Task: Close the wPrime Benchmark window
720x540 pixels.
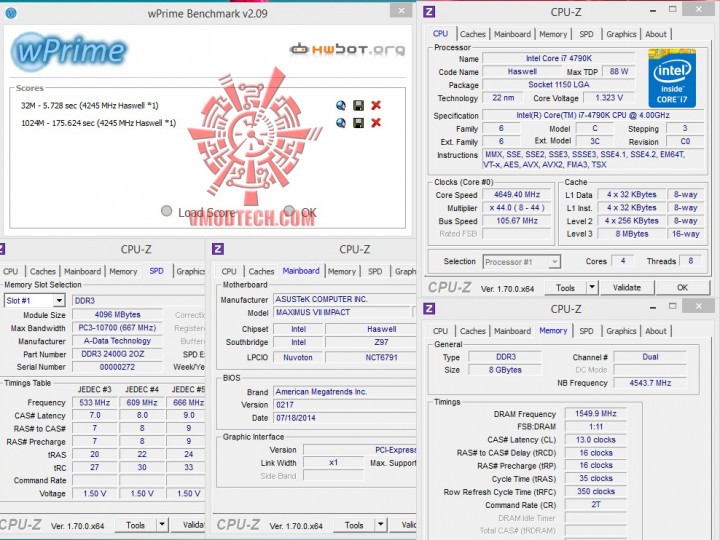Action: (x=401, y=11)
